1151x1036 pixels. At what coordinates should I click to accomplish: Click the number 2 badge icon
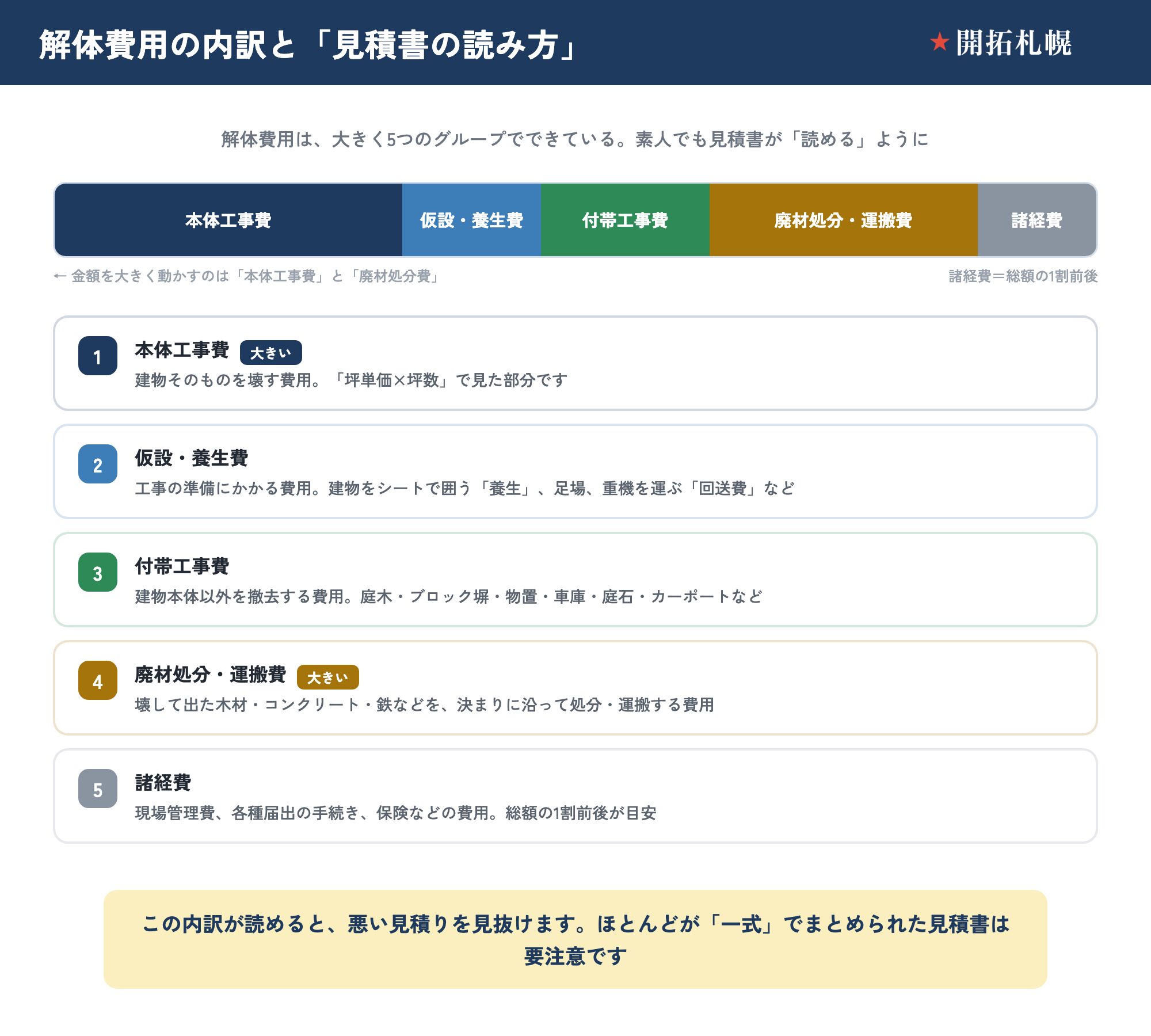point(98,464)
